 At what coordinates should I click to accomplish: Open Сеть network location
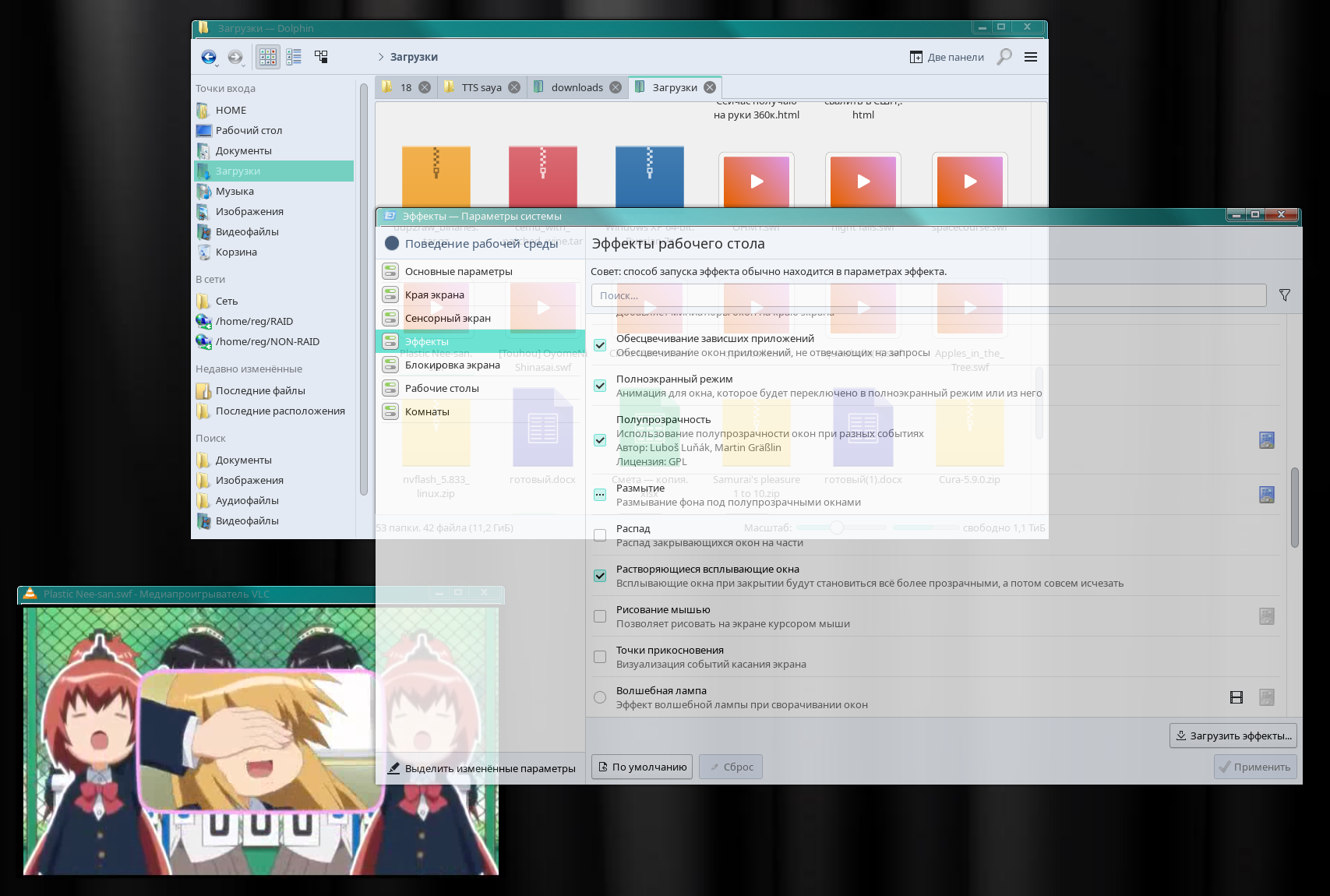point(273,301)
